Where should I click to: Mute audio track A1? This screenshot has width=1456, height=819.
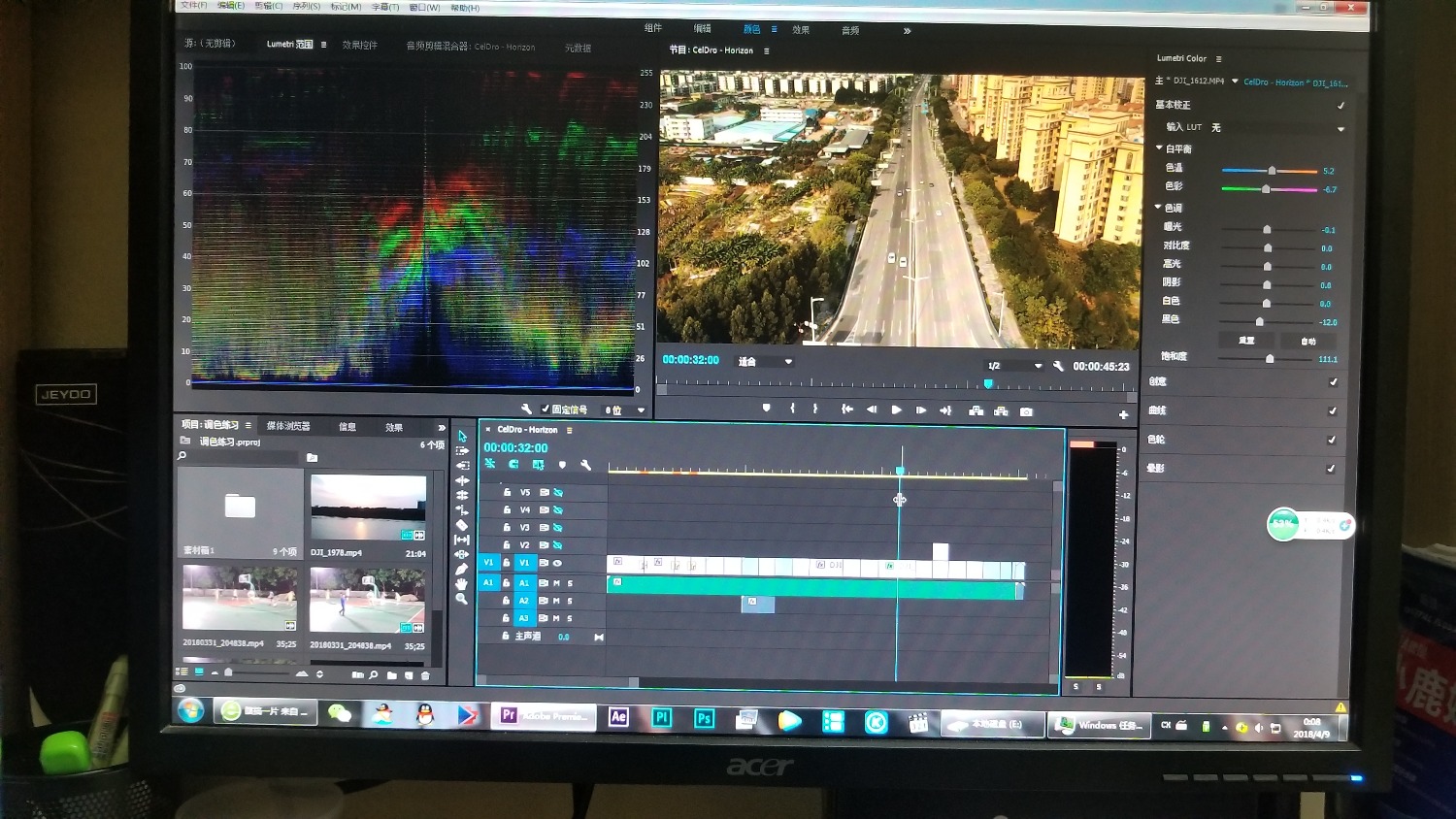coord(556,583)
